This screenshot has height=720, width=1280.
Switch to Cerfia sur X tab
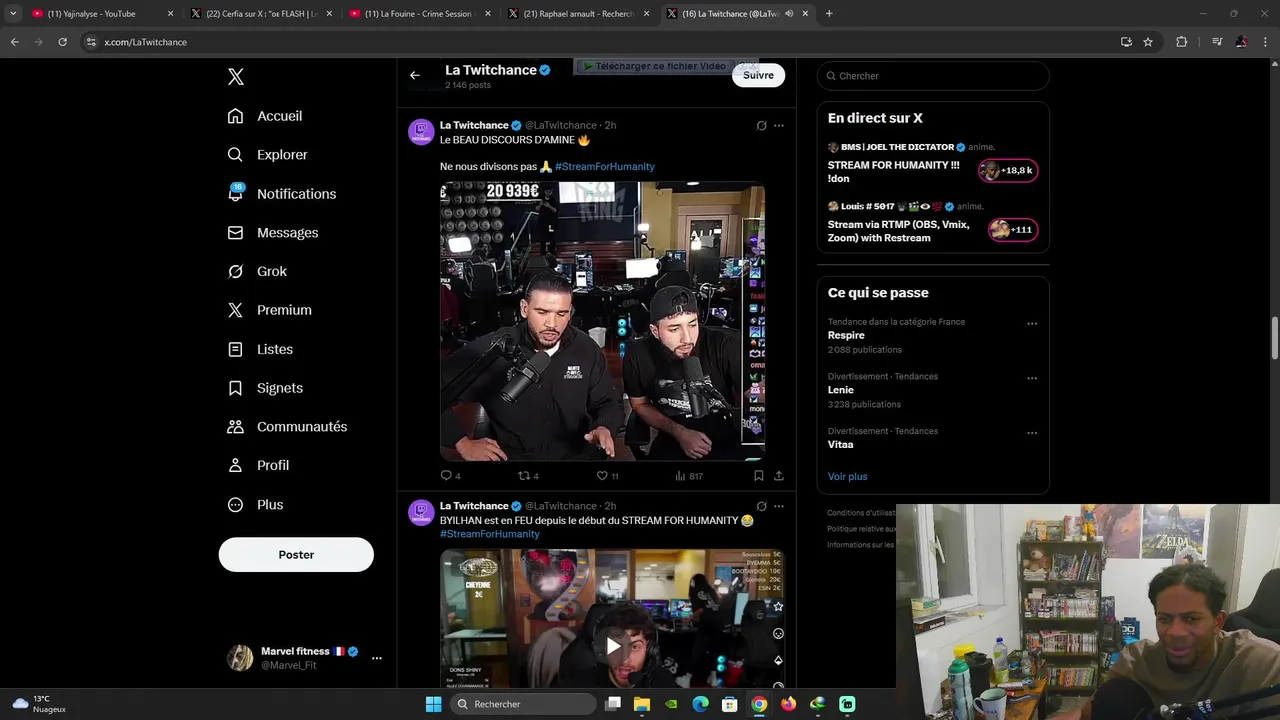[x=260, y=14]
